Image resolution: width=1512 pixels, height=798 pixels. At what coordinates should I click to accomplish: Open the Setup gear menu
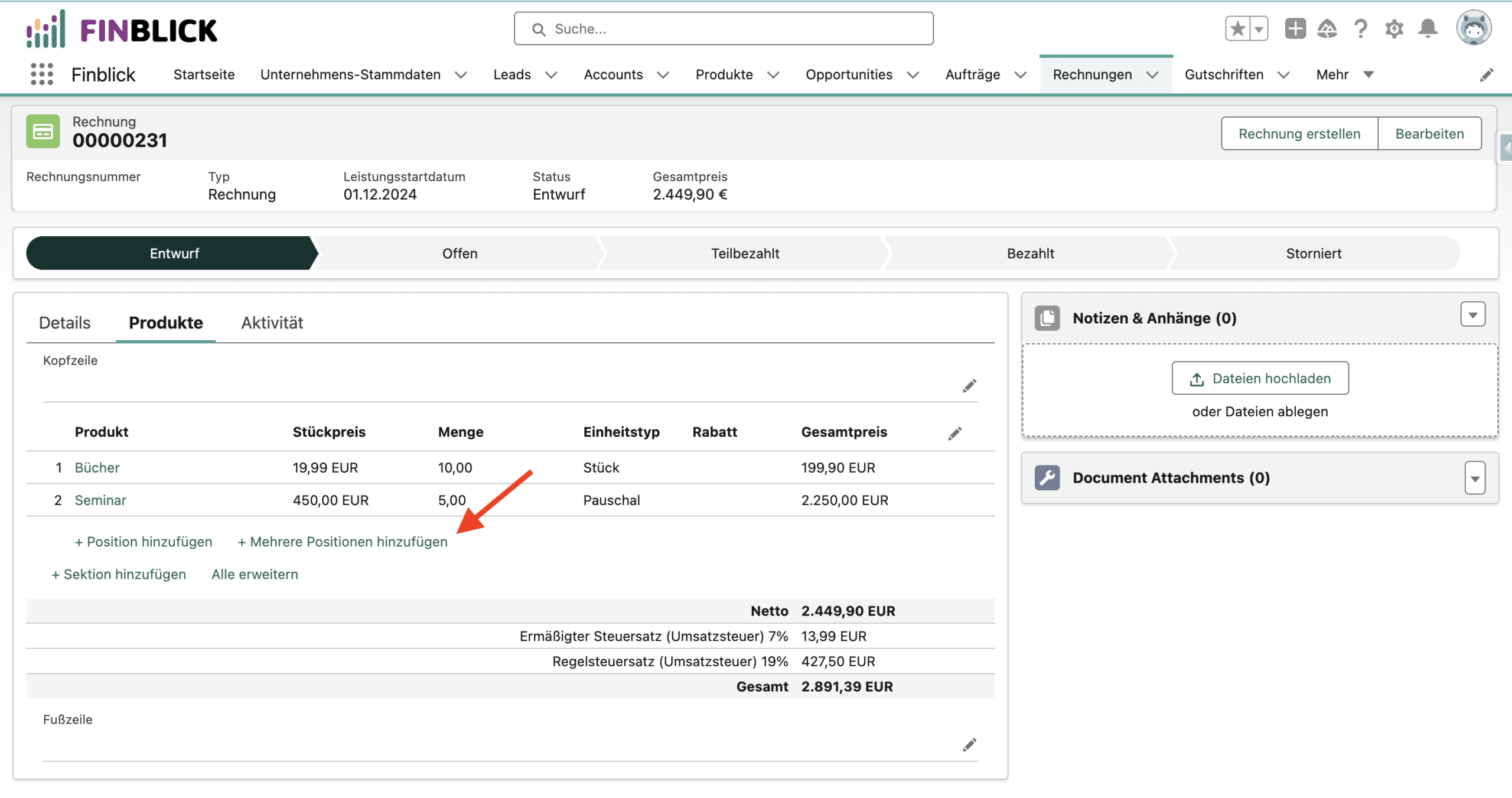[1393, 28]
